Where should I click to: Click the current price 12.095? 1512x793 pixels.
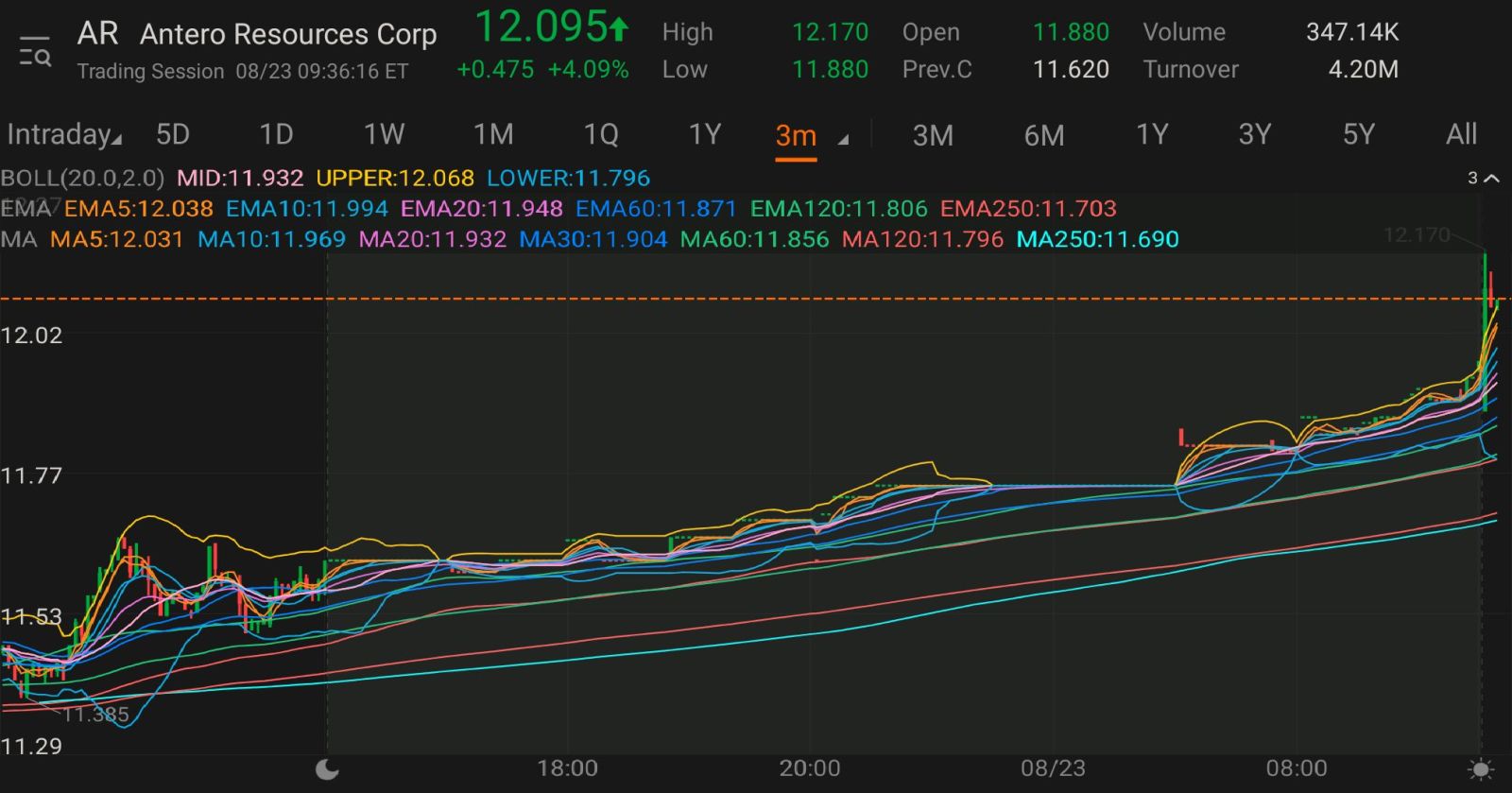pyautogui.click(x=541, y=26)
